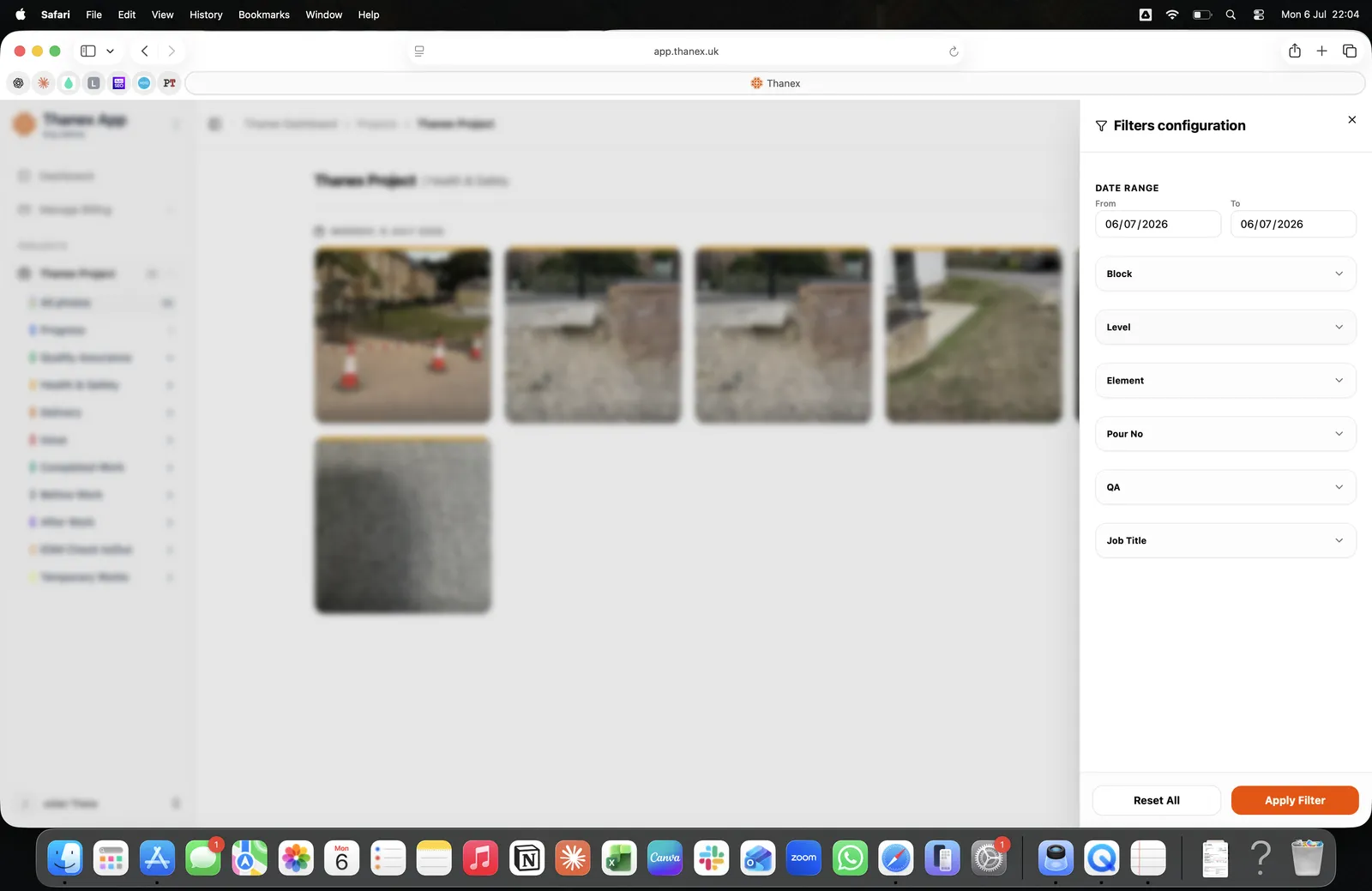Open Control Center in menu bar
This screenshot has height=891, width=1372.
point(1259,15)
